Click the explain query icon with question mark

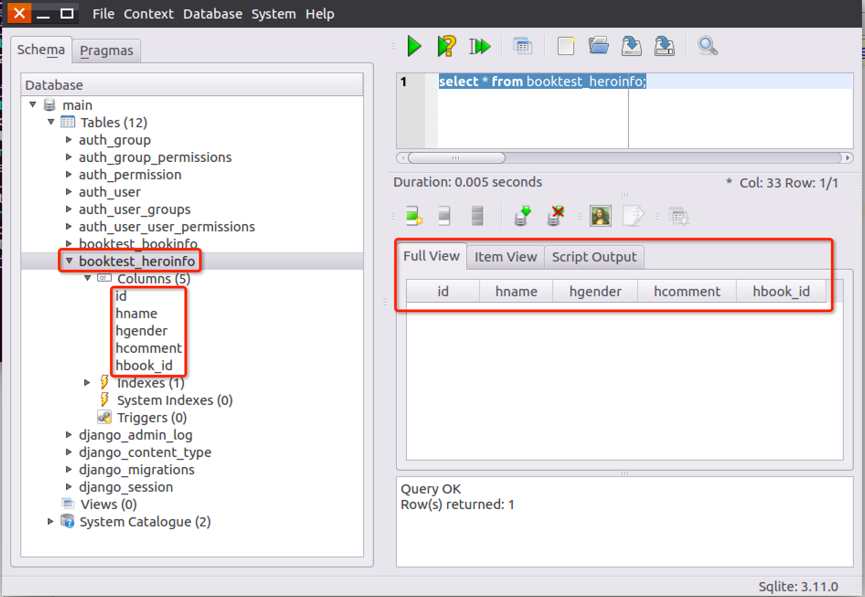(447, 46)
